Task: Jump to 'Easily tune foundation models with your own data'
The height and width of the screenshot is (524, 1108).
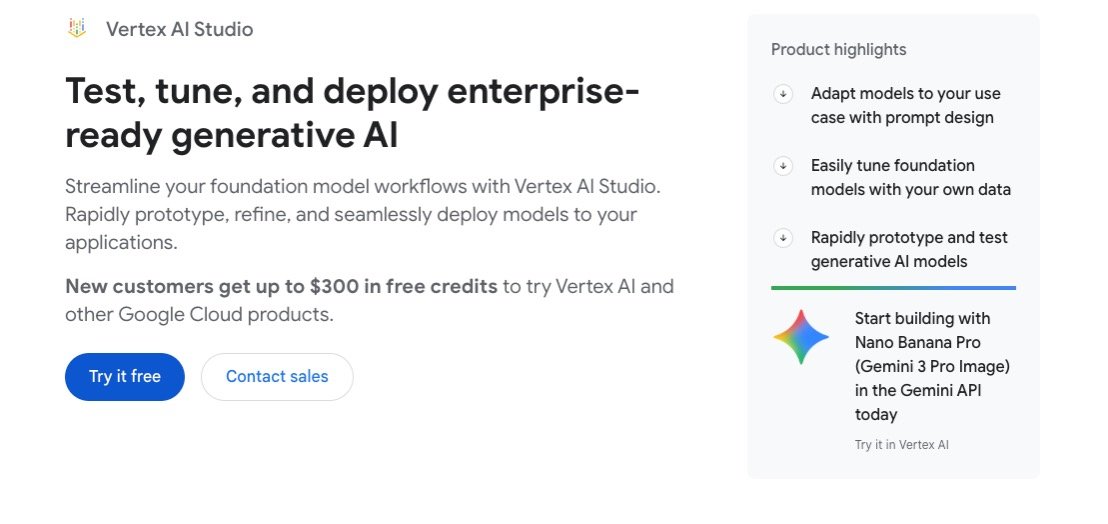Action: [x=911, y=178]
